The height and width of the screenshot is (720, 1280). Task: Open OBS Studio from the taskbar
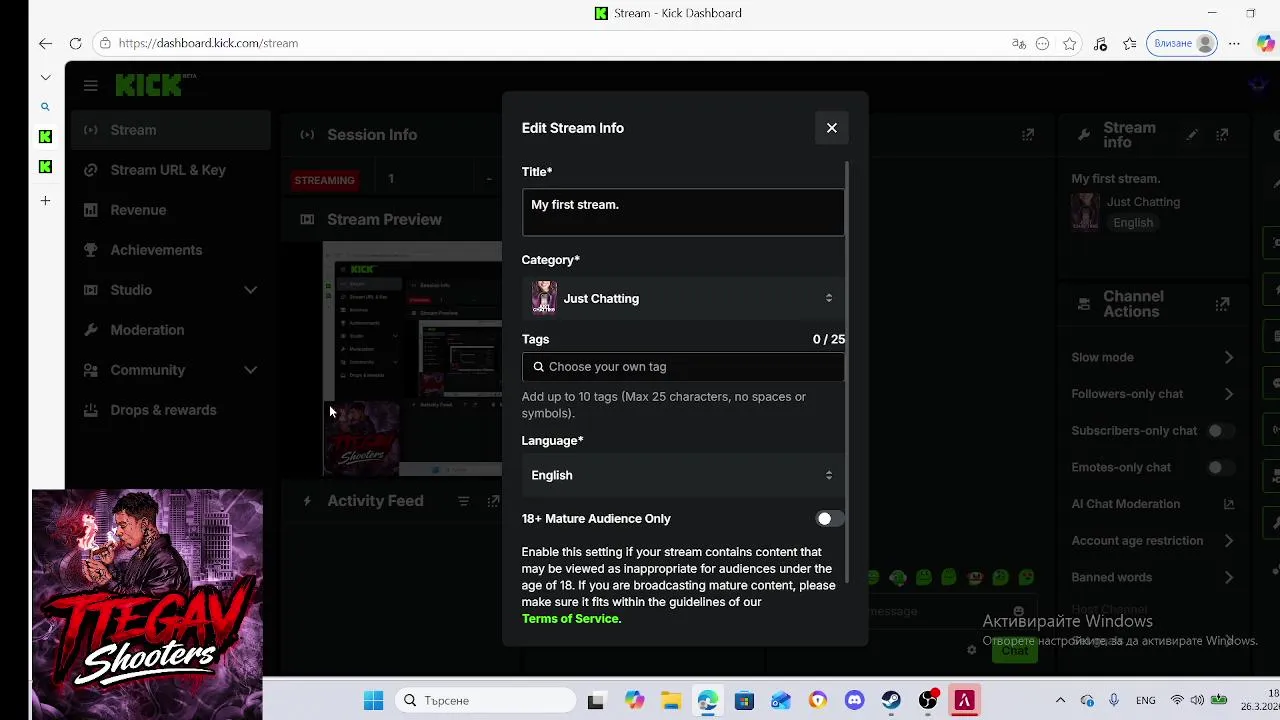[928, 700]
